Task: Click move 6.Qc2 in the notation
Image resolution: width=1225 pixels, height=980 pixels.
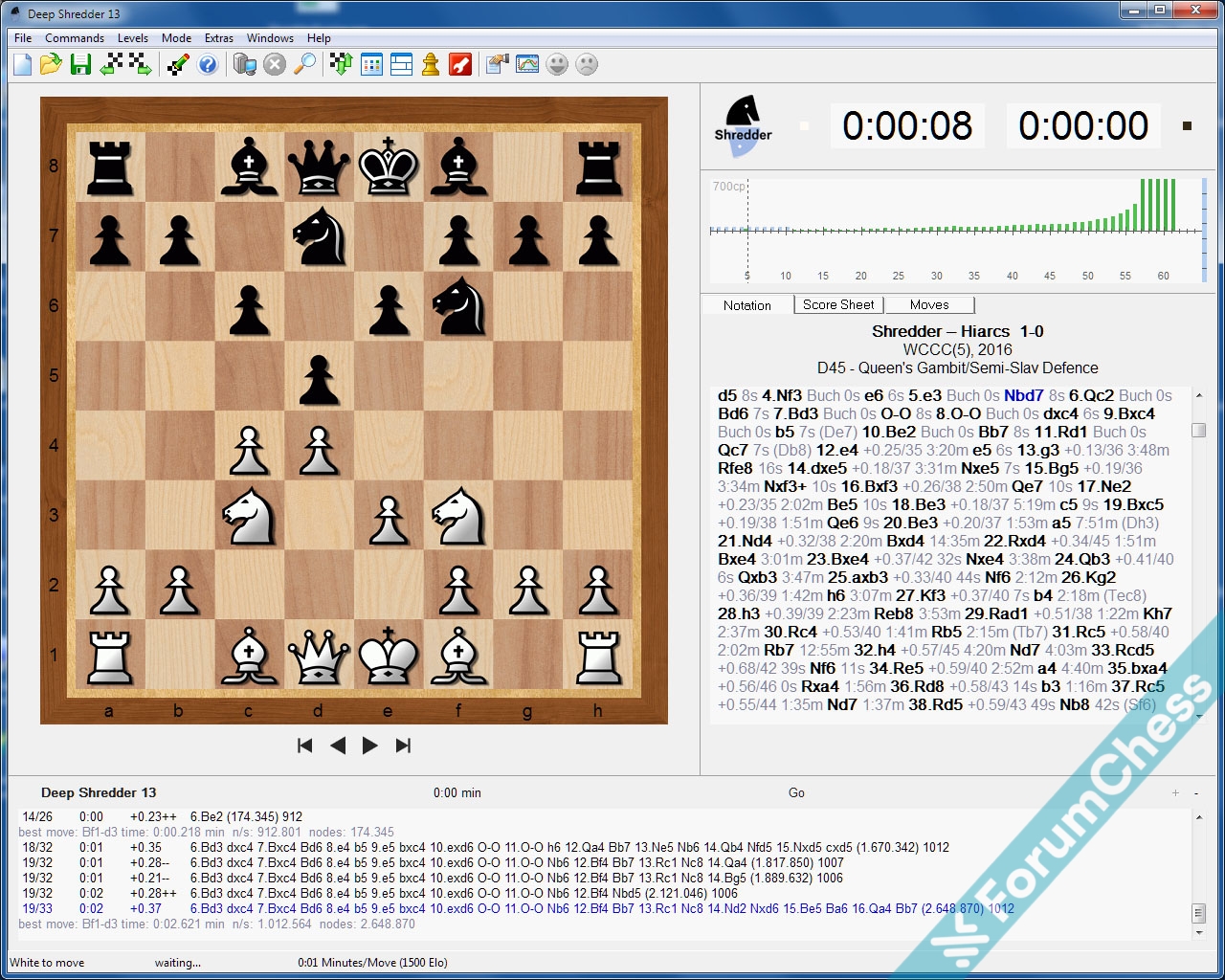Action: click(x=1091, y=395)
